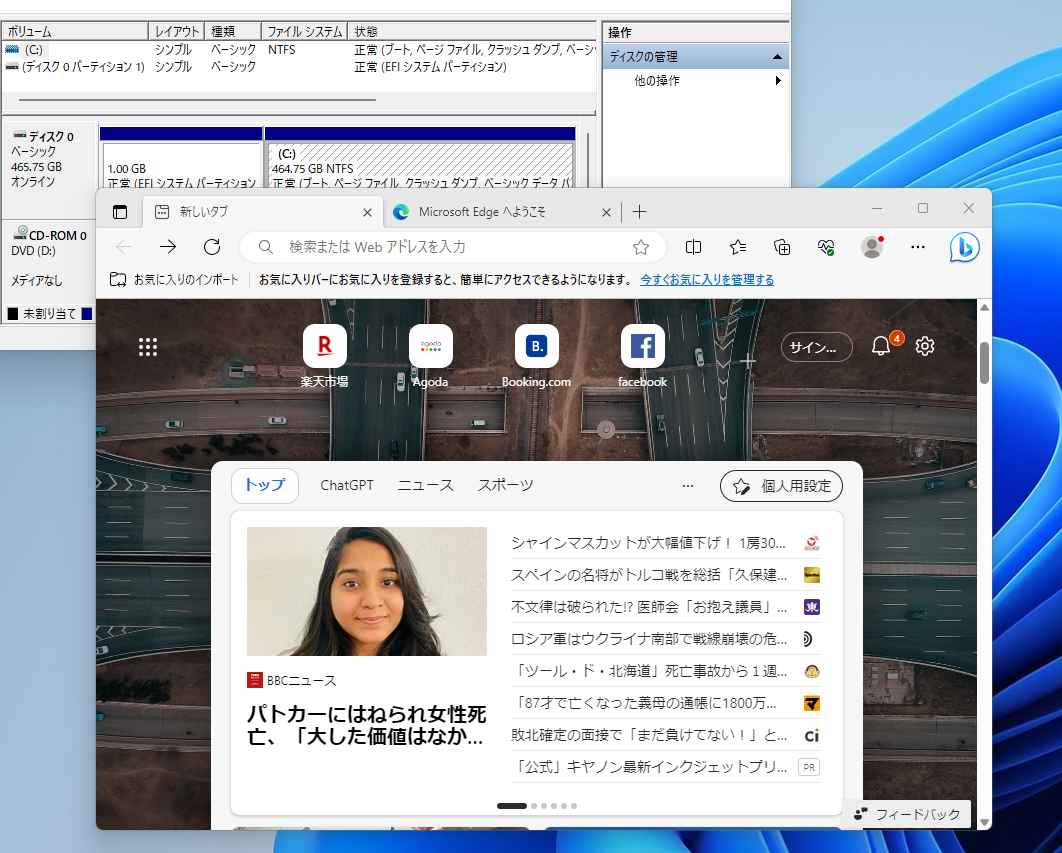Select the ChatGPT feed tab

pos(347,485)
